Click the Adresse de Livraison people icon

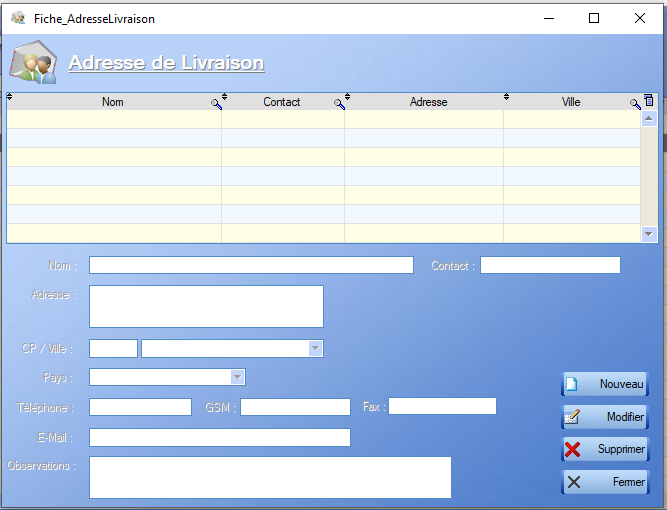tap(33, 63)
